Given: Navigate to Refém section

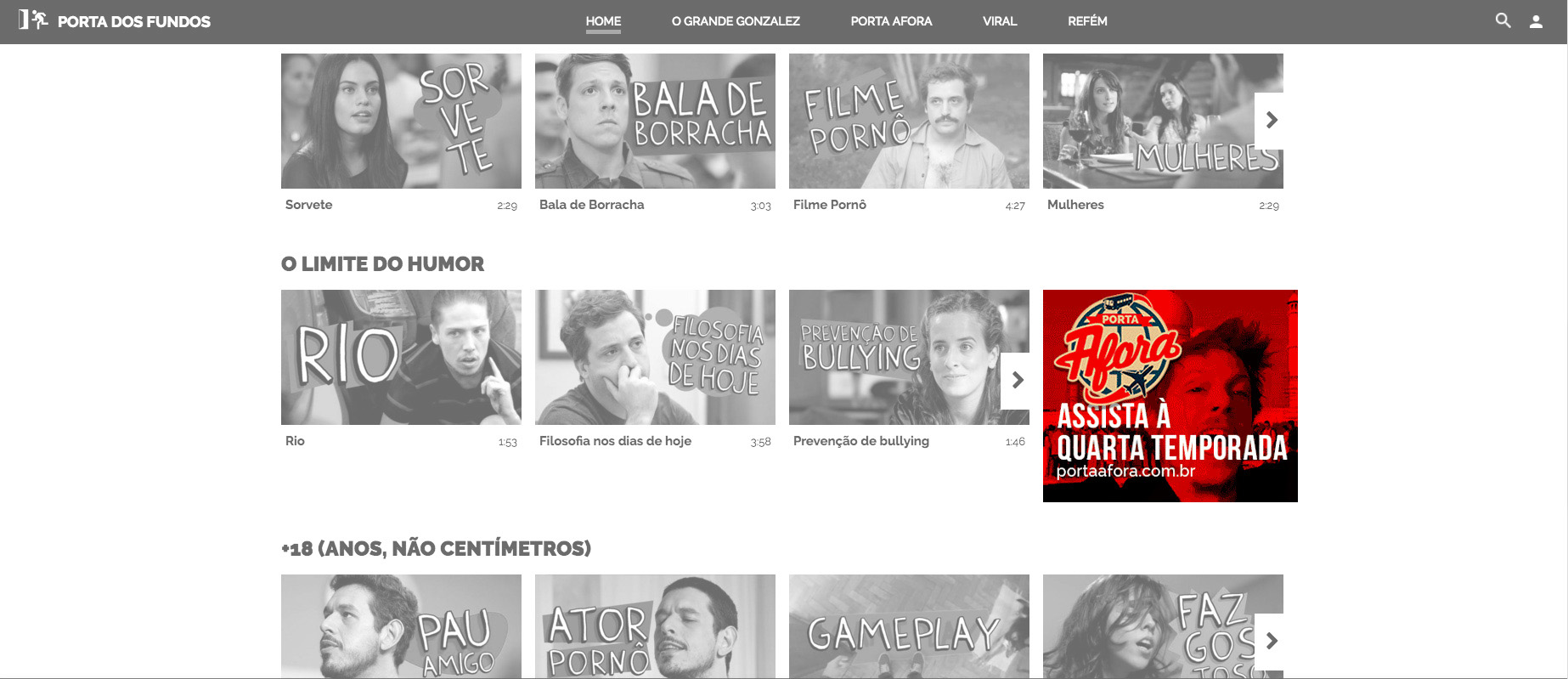Looking at the screenshot, I should [1087, 21].
